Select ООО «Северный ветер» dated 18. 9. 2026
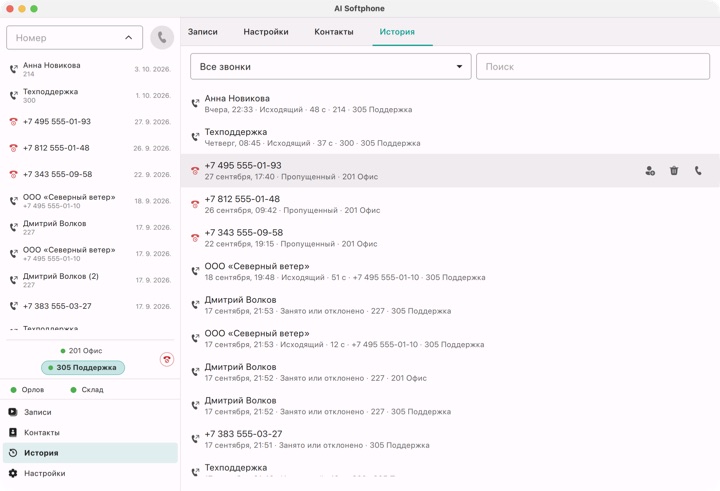The image size is (720, 491). pyautogui.click(x=90, y=201)
